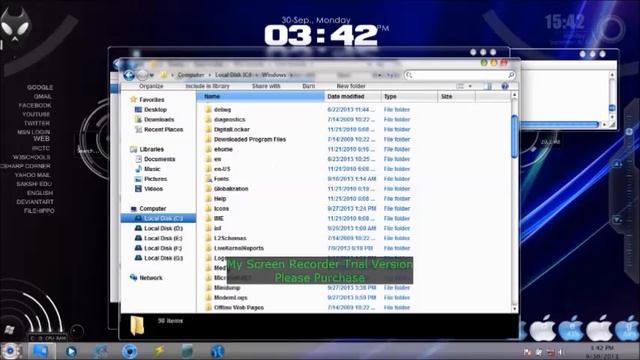Click the file list vertical scrollbar thumb

515,136
